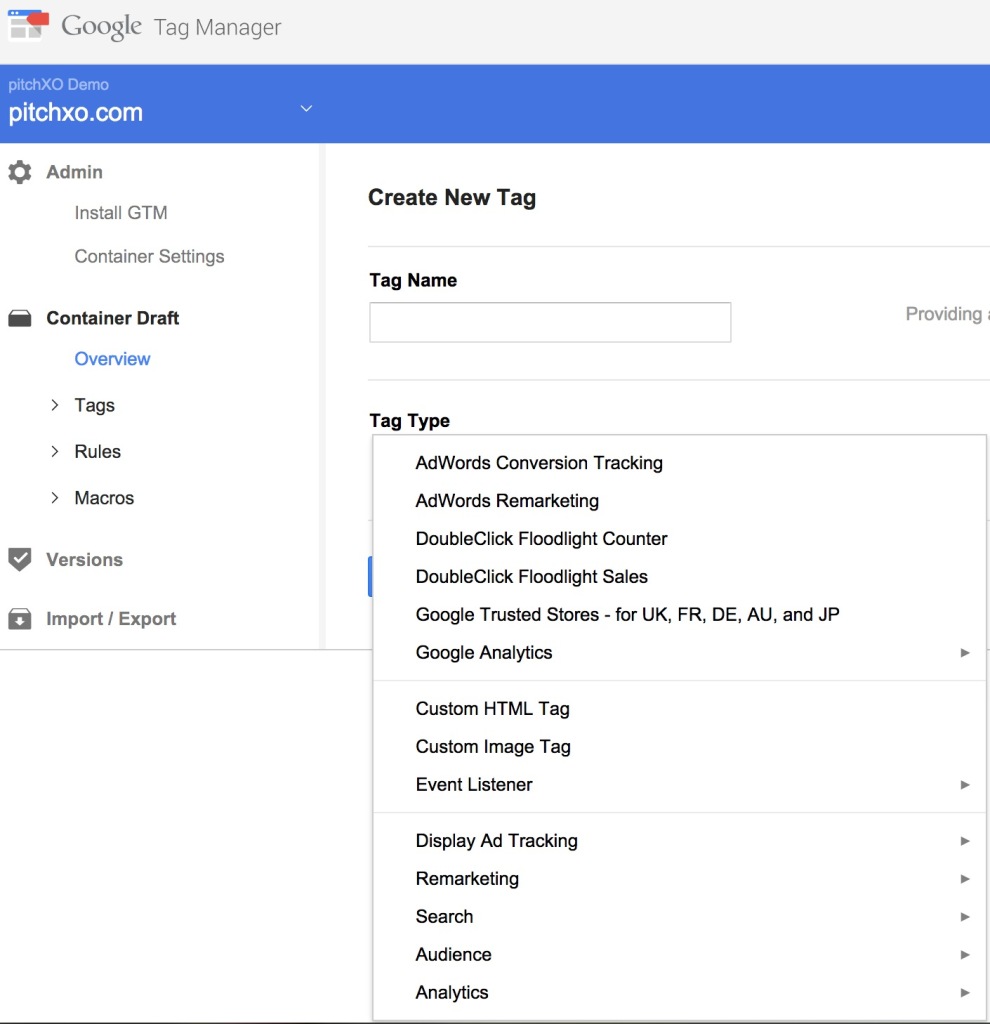This screenshot has height=1024, width=990.
Task: Open Rules list in sidebar
Action: (x=97, y=452)
